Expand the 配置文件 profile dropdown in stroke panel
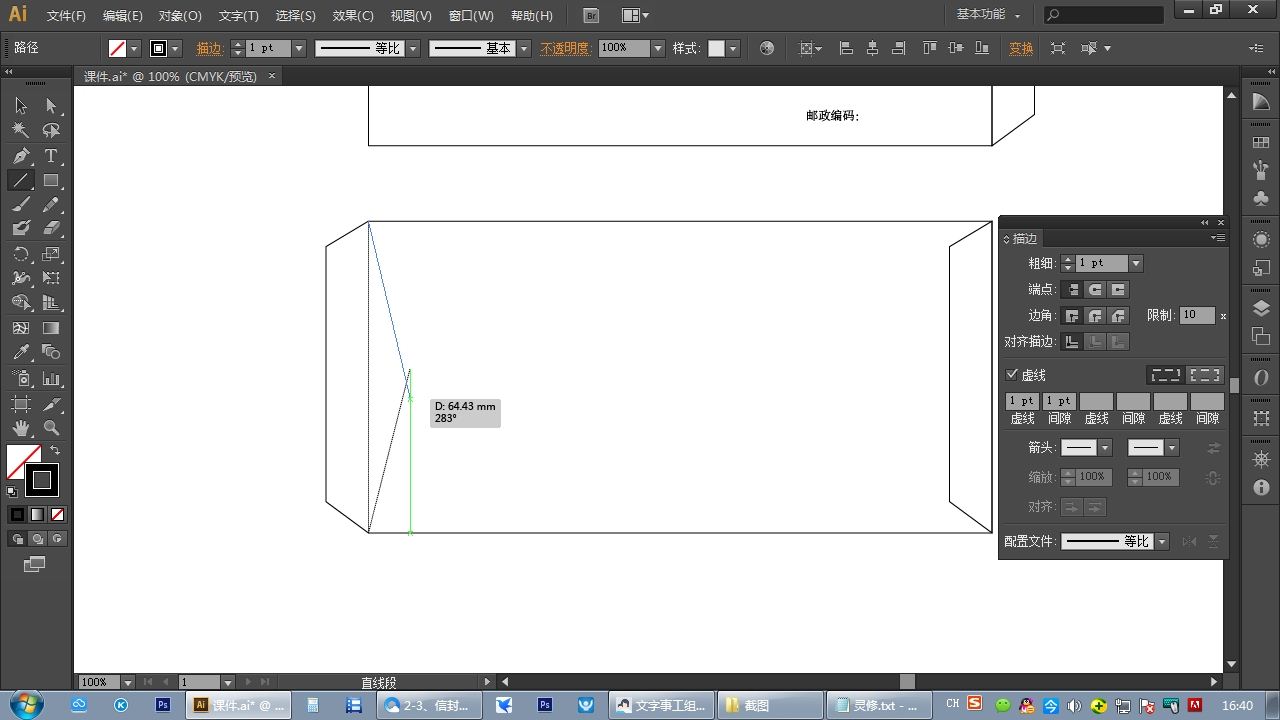The image size is (1280, 720). [x=1161, y=541]
